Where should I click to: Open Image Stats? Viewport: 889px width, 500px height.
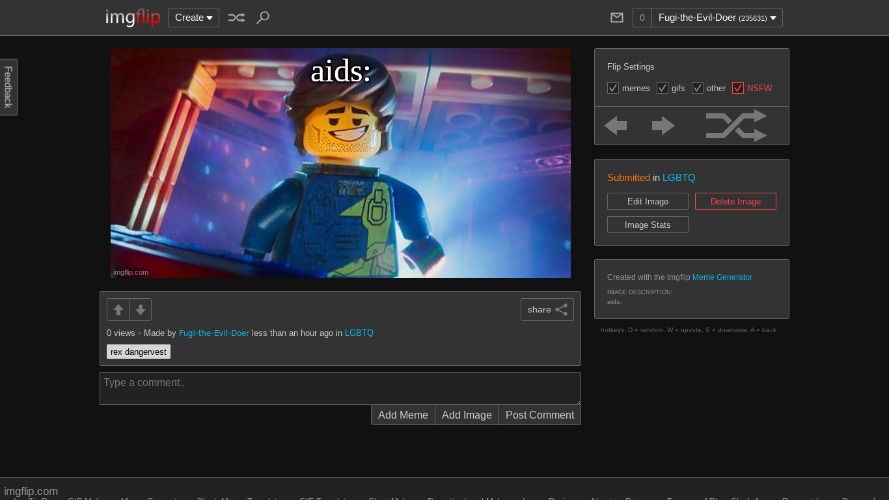click(x=647, y=224)
